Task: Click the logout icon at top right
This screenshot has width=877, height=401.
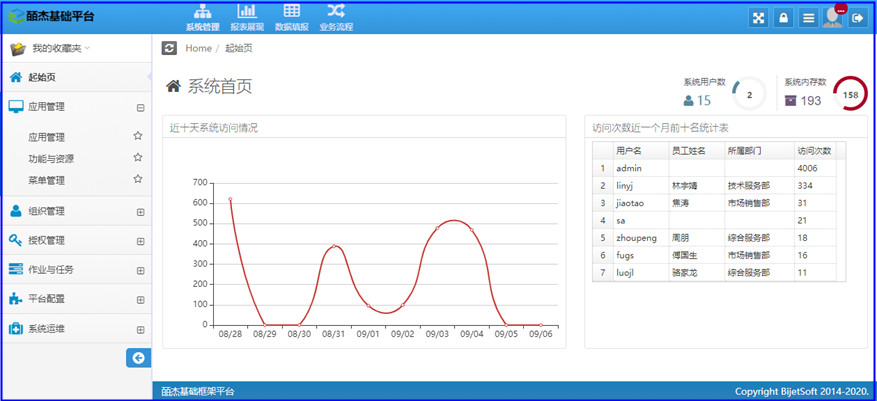Action: 857,18
